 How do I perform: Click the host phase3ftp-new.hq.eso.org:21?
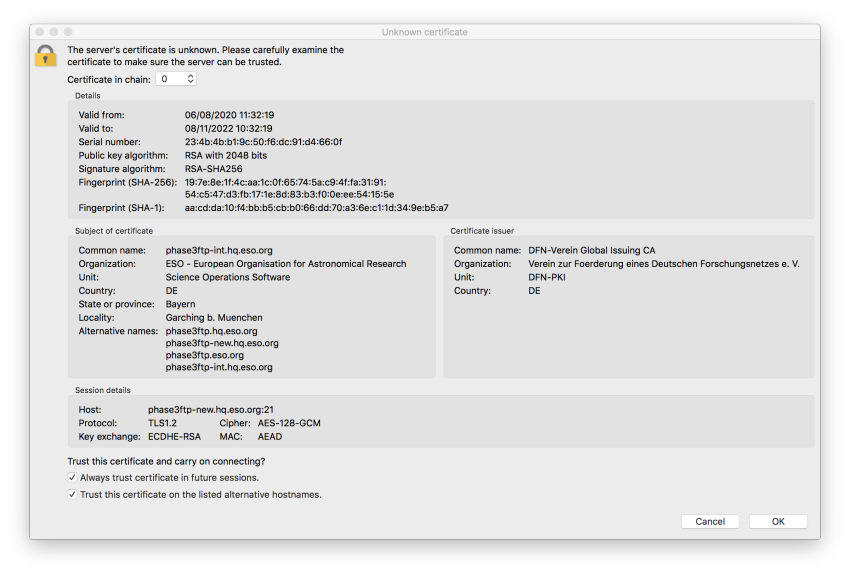[211, 410]
